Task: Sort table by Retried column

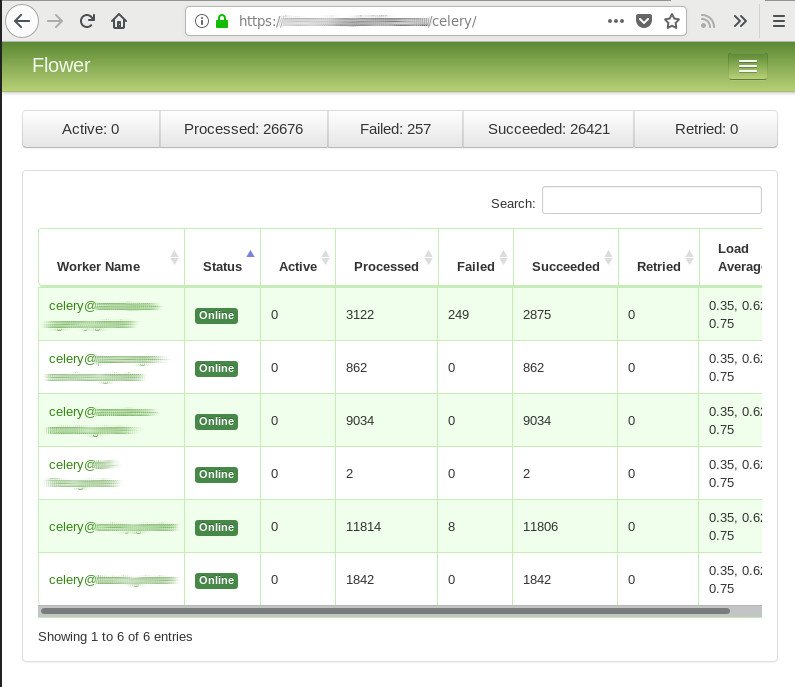Action: click(x=659, y=258)
